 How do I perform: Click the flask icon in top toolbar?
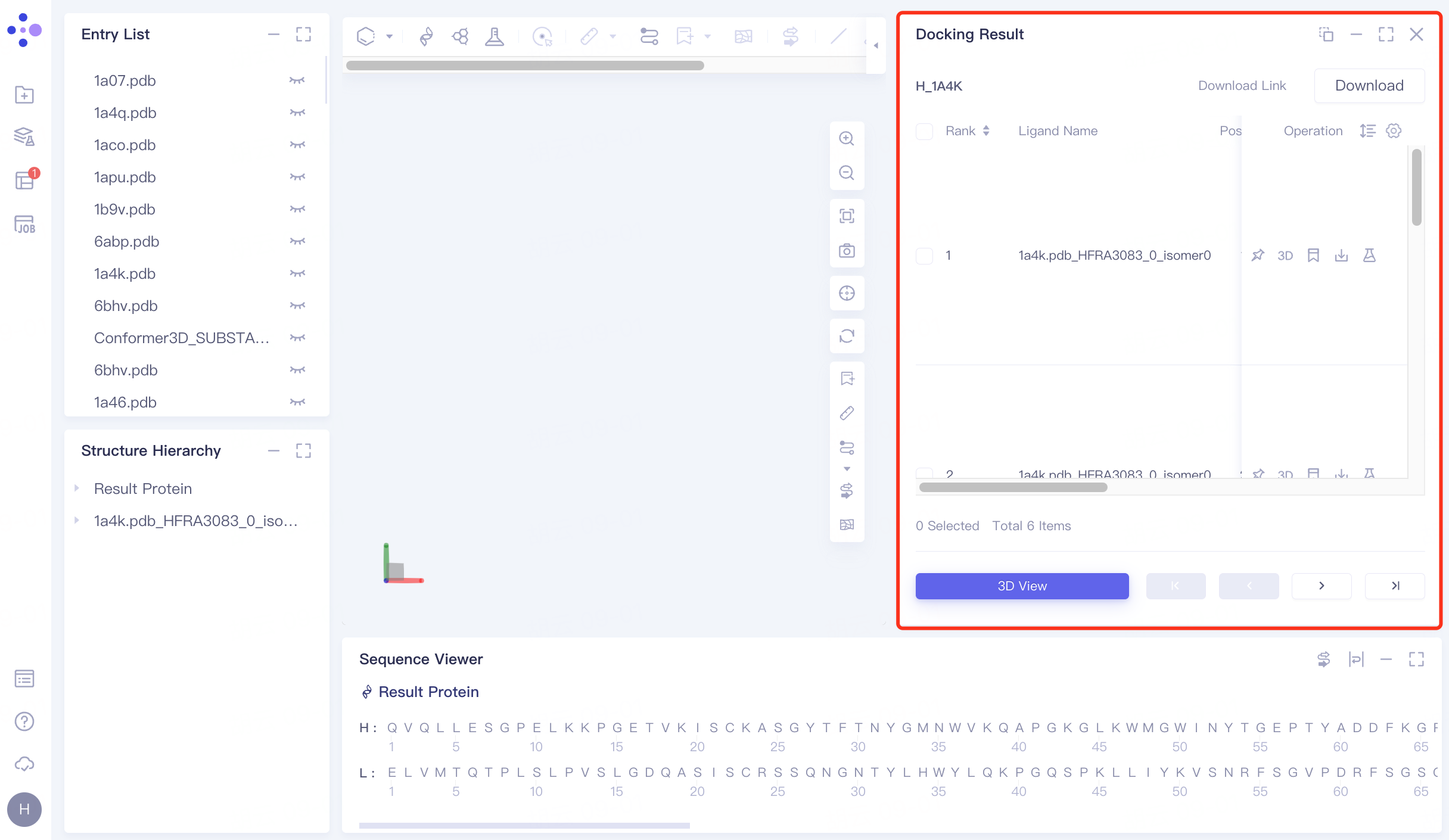[494, 37]
